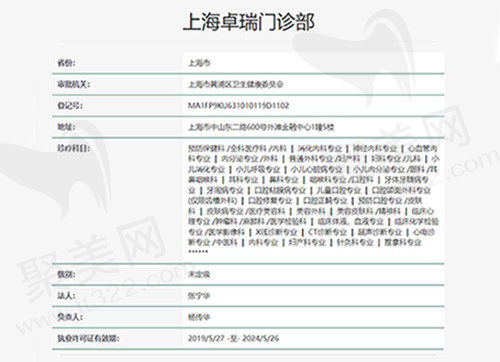Select the 负责人 row label

point(70,317)
